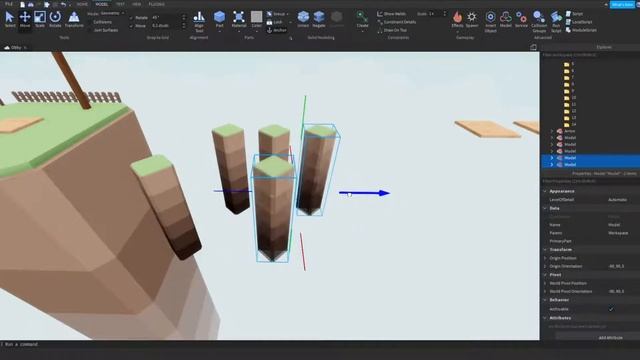Toggle the Join Surfaces checkbox
This screenshot has width=640, height=360.
click(90, 30)
